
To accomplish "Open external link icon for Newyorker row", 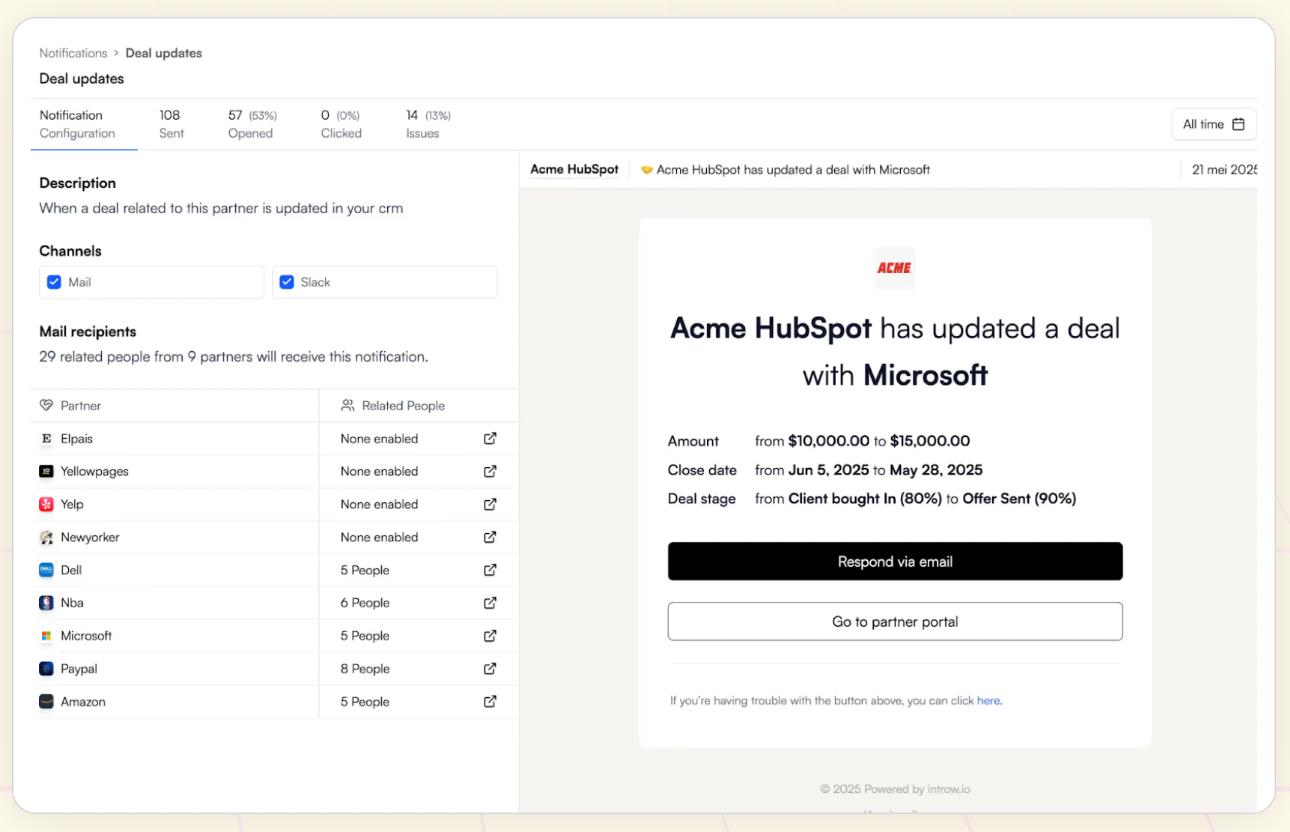I will coord(490,537).
